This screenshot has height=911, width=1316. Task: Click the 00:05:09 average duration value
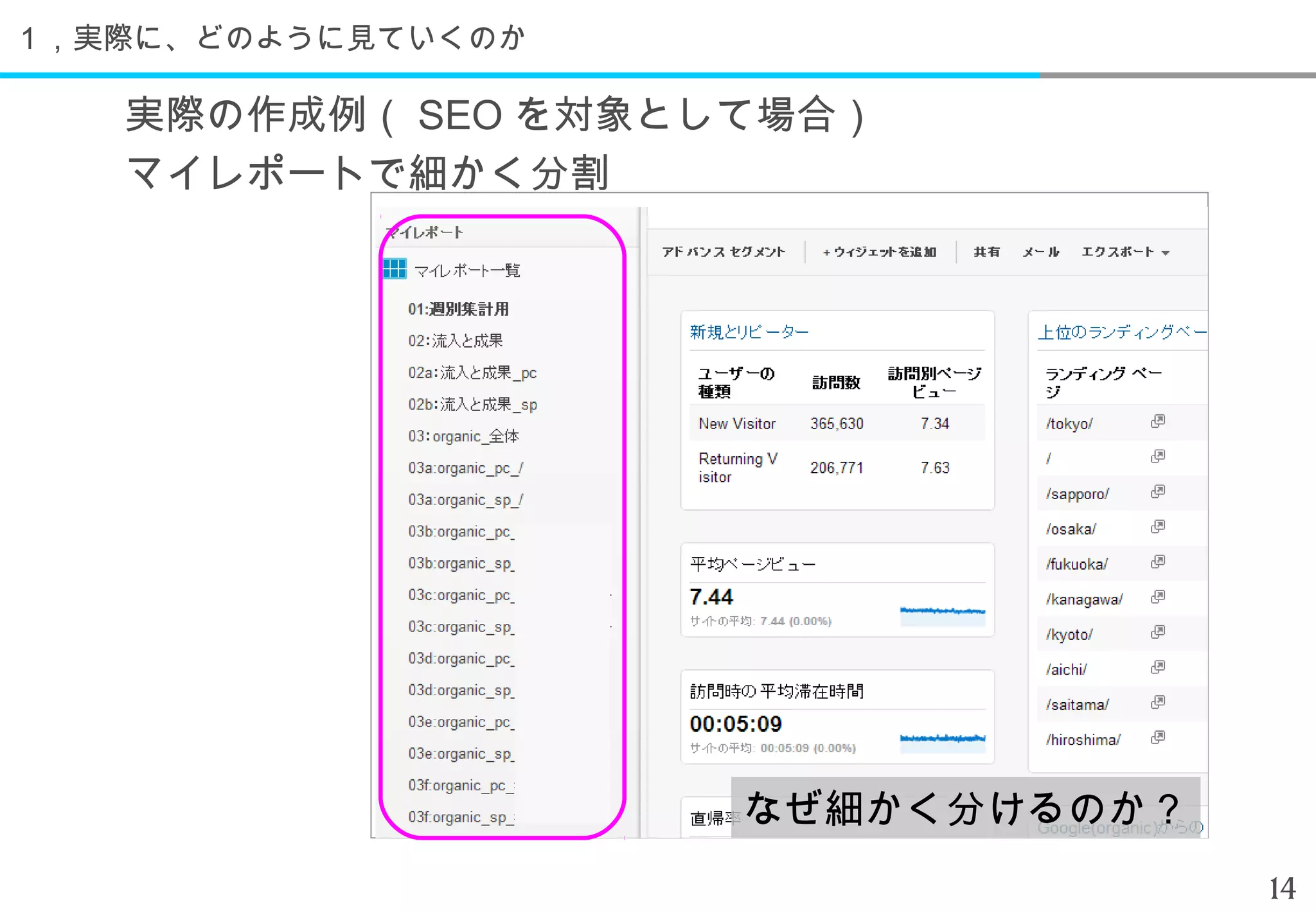[x=736, y=725]
